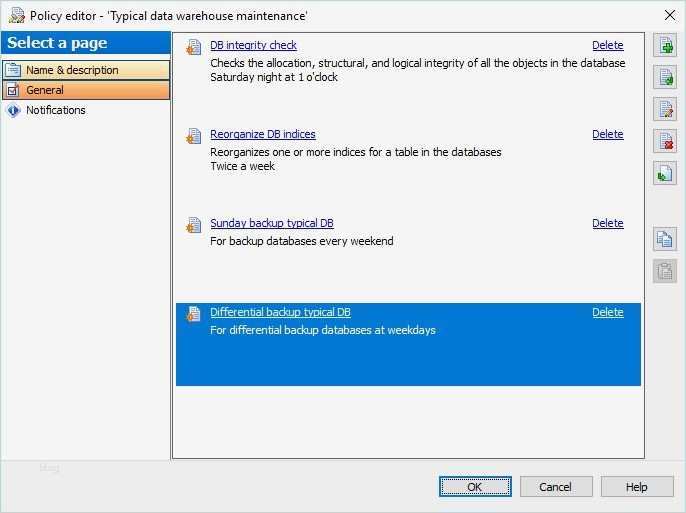Delete the Differential backup typical DB step
Image resolution: width=686 pixels, height=513 pixels.
[608, 312]
